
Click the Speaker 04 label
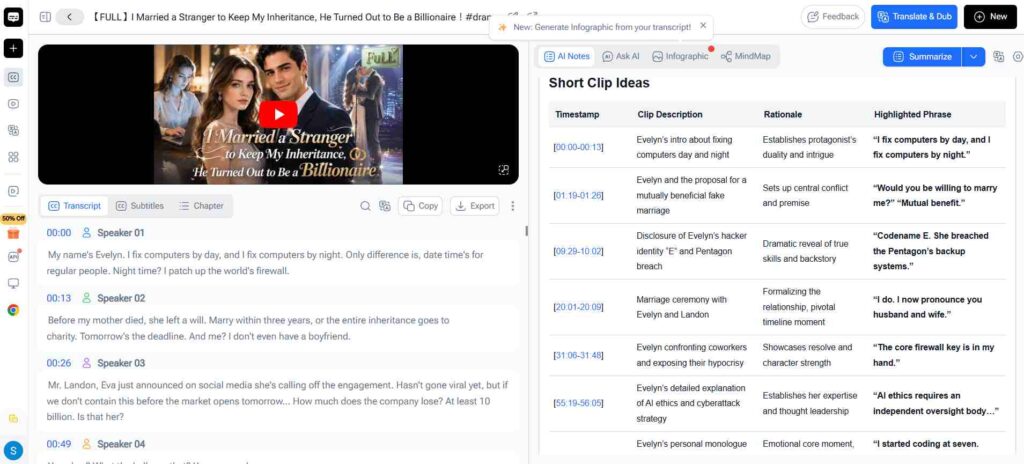(121, 444)
